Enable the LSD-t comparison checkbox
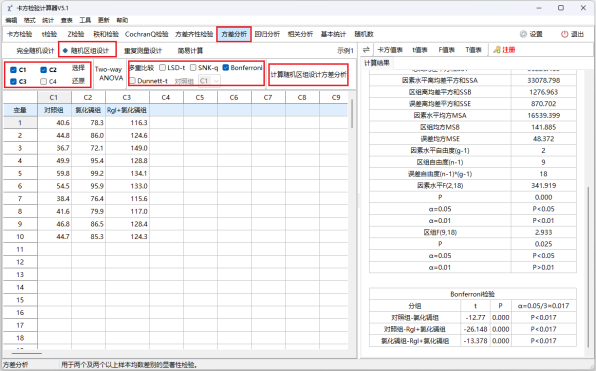596x371 pixels. [162, 68]
